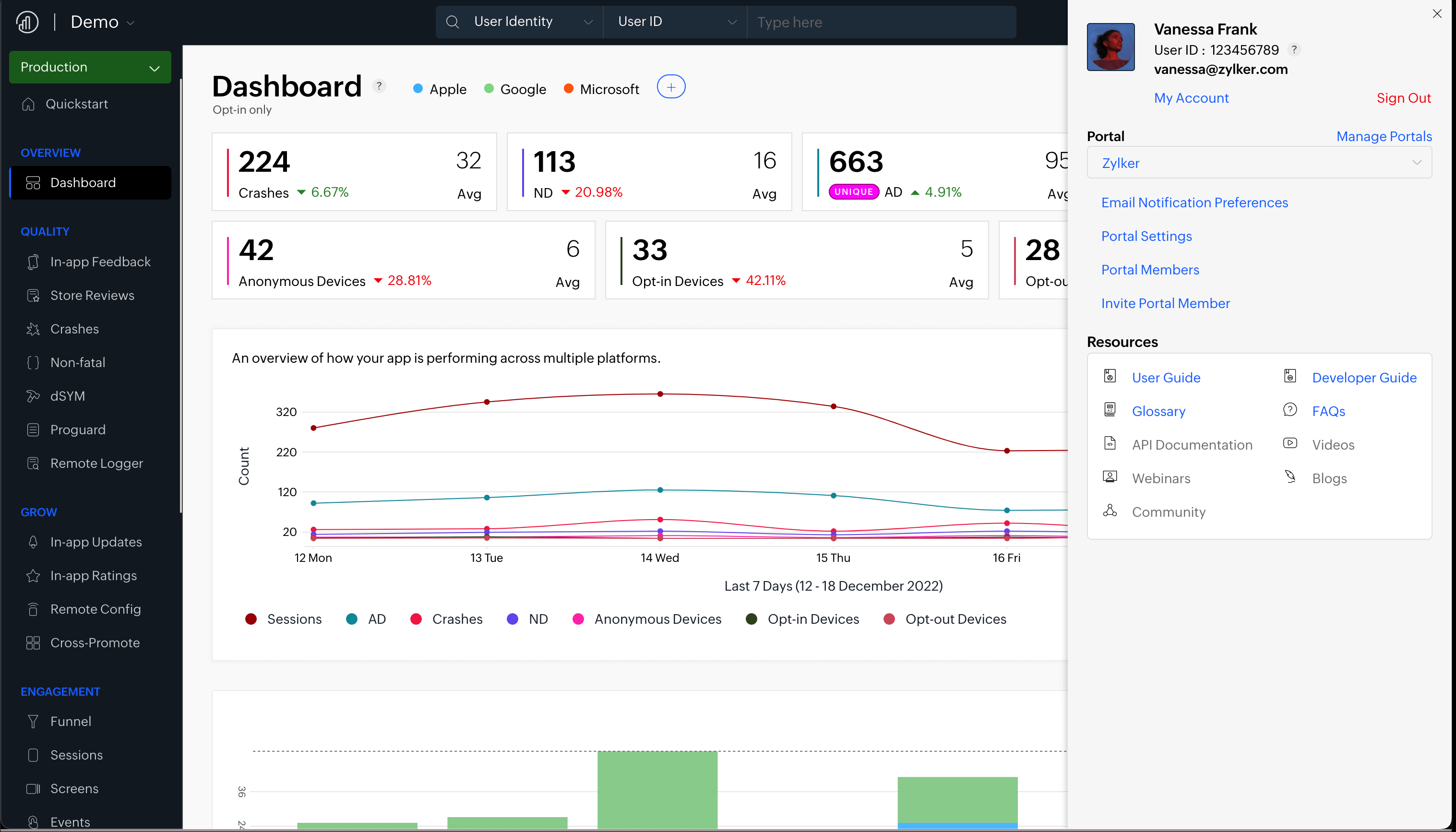The height and width of the screenshot is (832, 1456).
Task: Click the add platform plus icon
Action: pyautogui.click(x=670, y=87)
